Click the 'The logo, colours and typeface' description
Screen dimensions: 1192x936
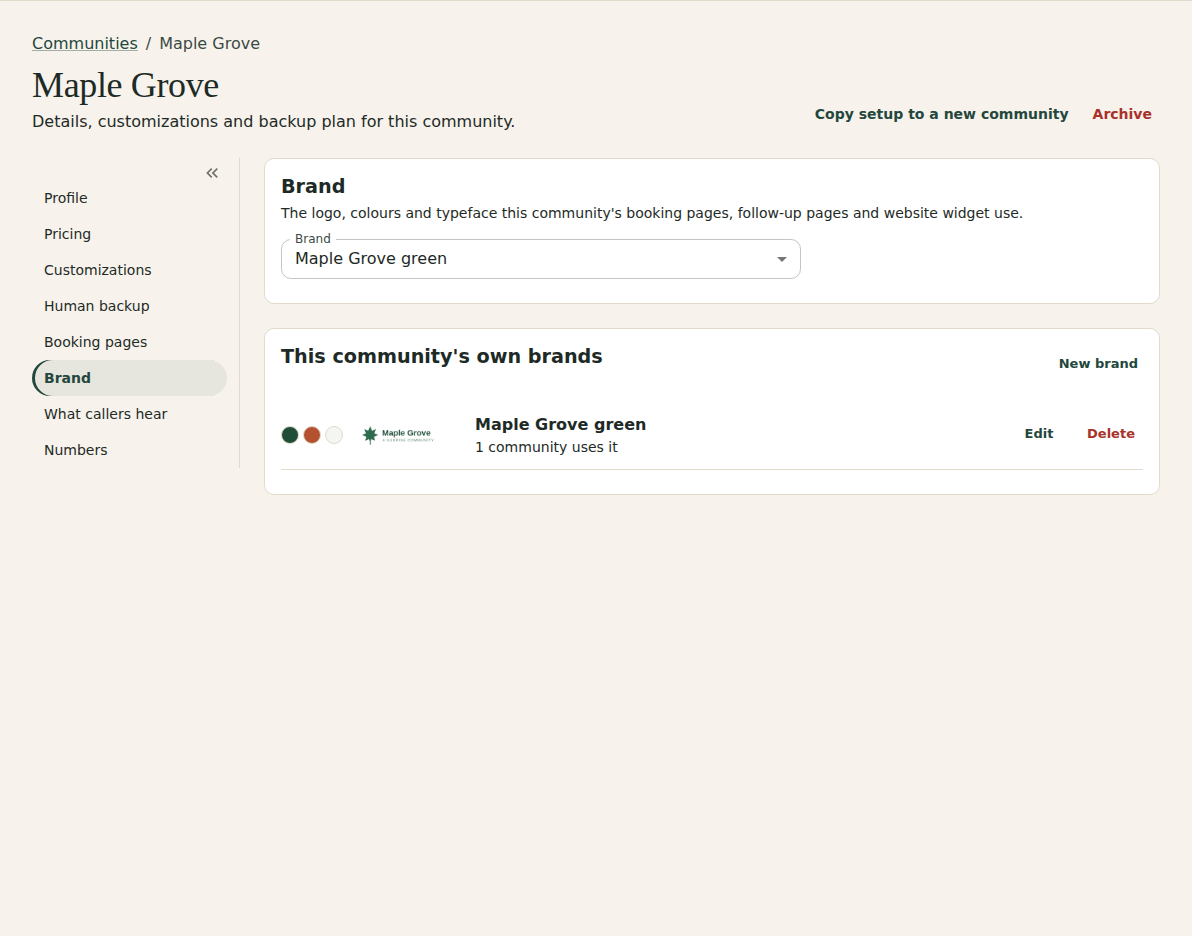(651, 213)
